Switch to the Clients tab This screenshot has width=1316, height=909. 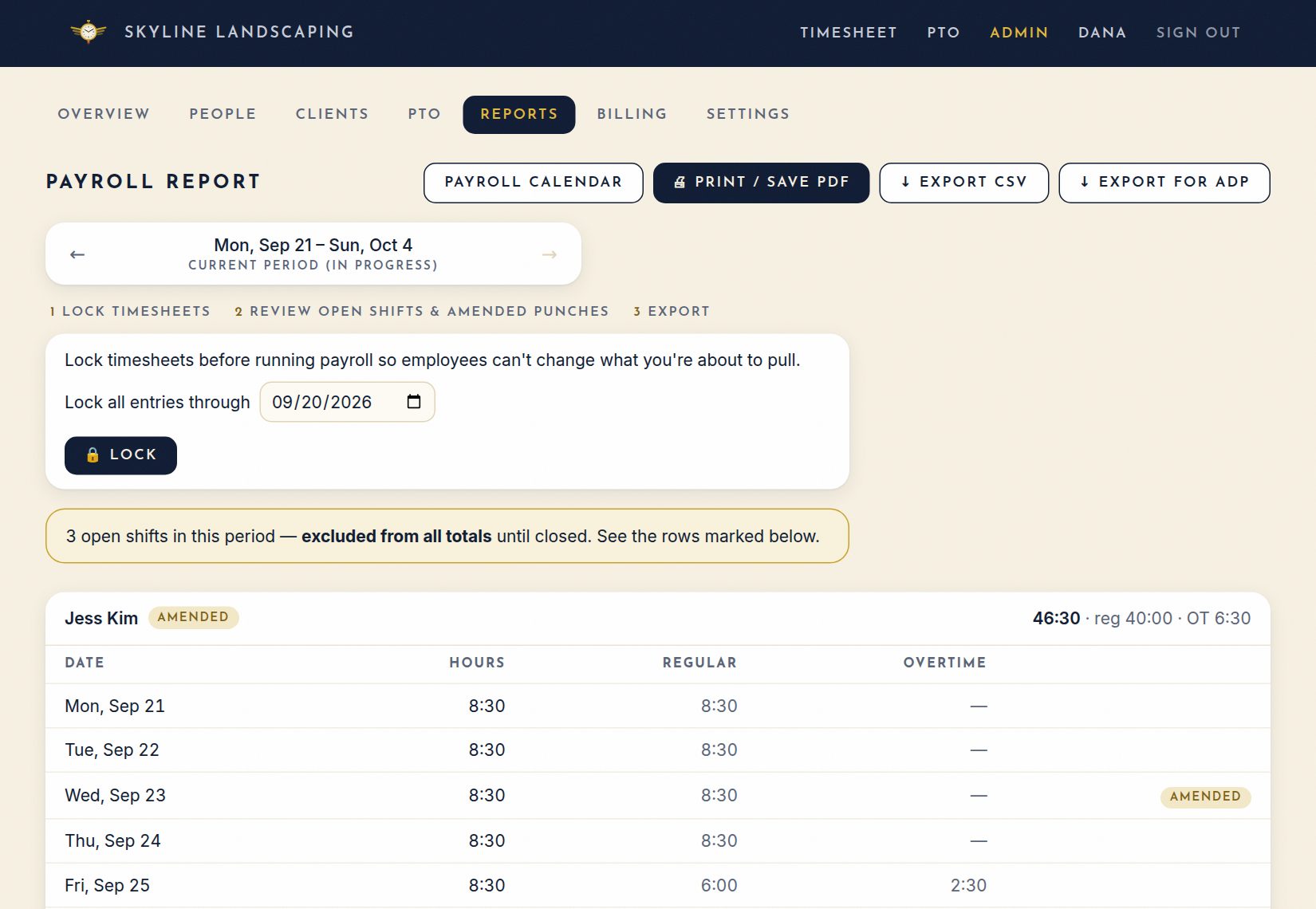(x=333, y=114)
